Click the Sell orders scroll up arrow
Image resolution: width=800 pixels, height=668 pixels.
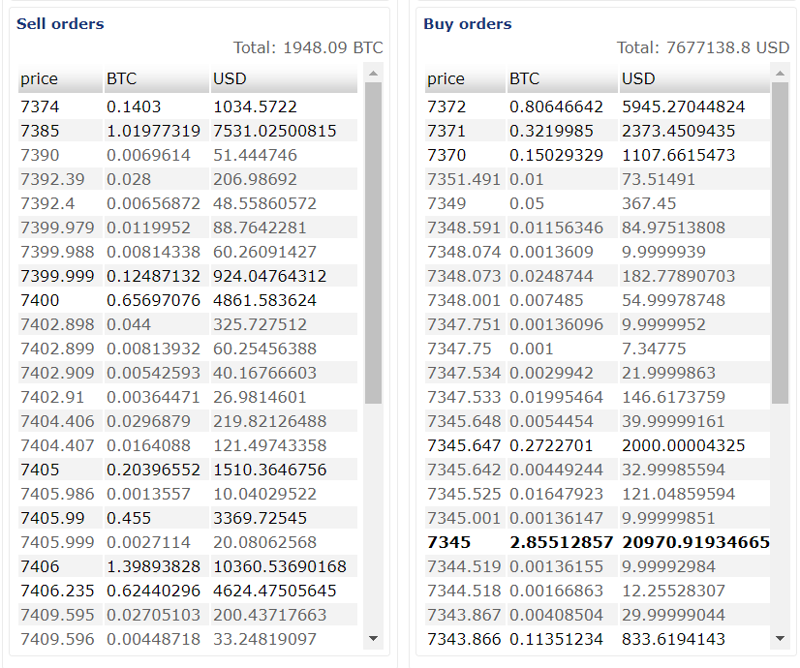tap(373, 73)
